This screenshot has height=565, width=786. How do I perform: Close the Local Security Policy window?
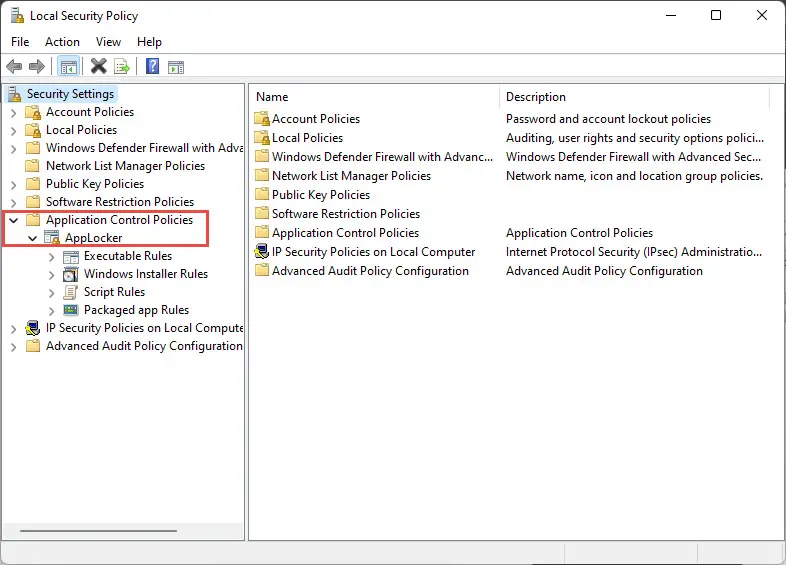coord(761,16)
